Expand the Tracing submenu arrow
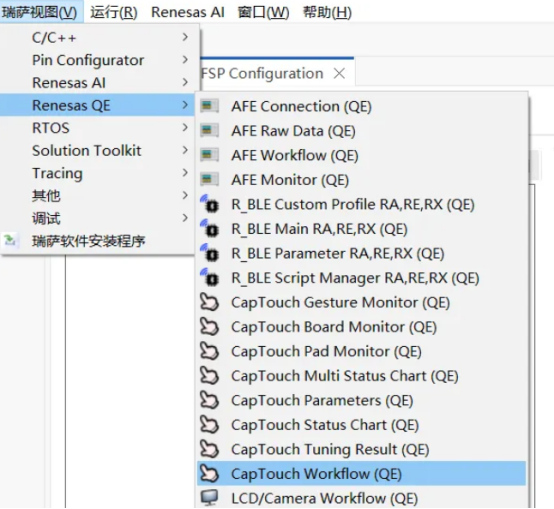Image resolution: width=554 pixels, height=509 pixels. 185,172
